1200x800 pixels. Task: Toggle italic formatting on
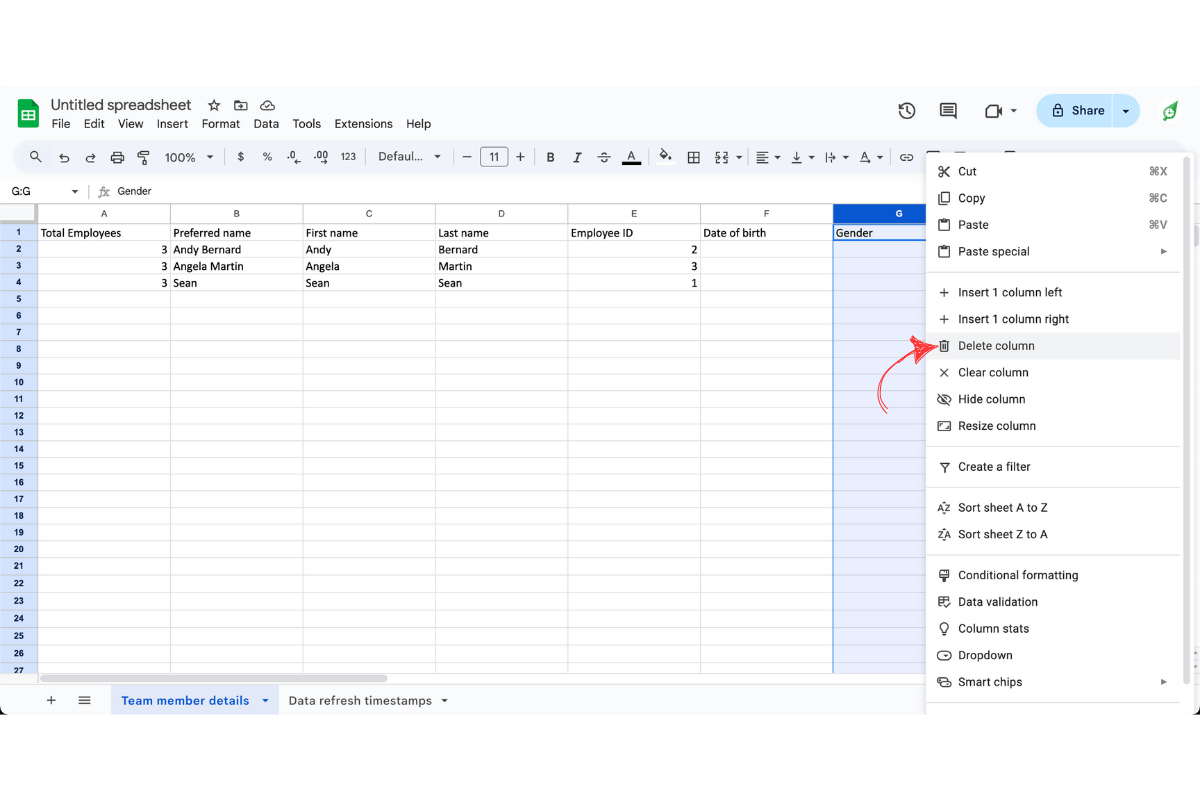point(577,157)
